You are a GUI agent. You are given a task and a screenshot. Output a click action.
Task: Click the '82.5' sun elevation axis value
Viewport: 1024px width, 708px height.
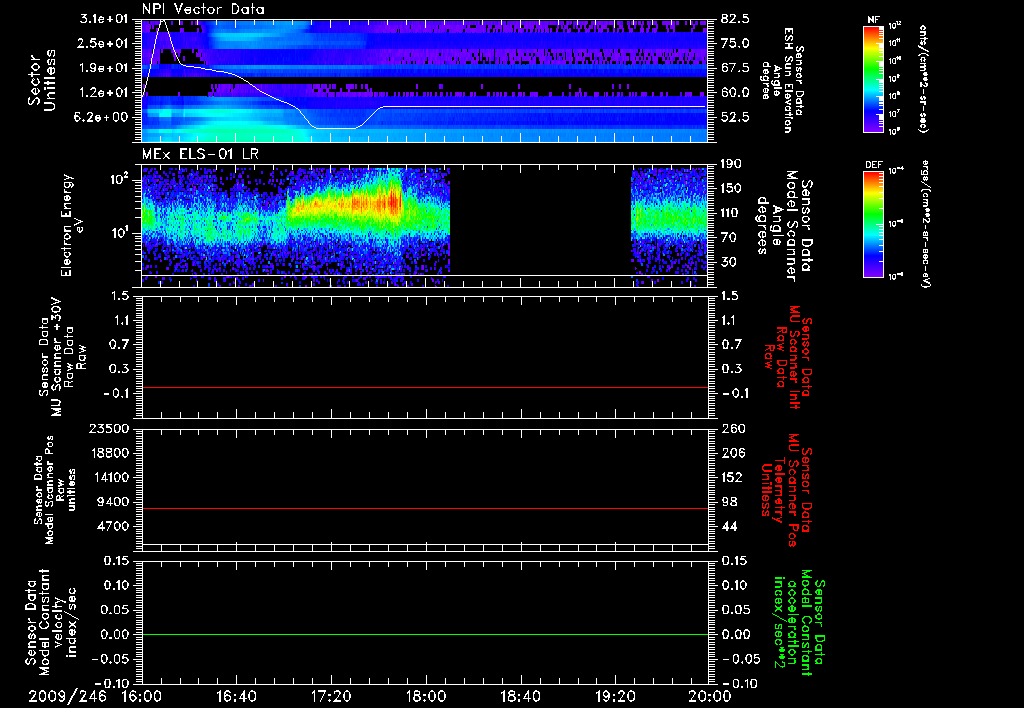735,19
